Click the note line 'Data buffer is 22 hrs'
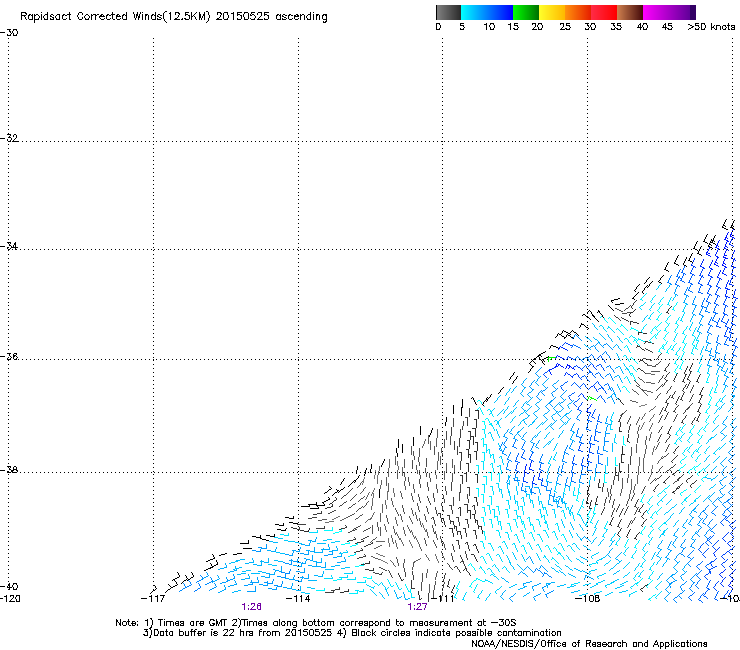740x650 pixels. (x=204, y=633)
